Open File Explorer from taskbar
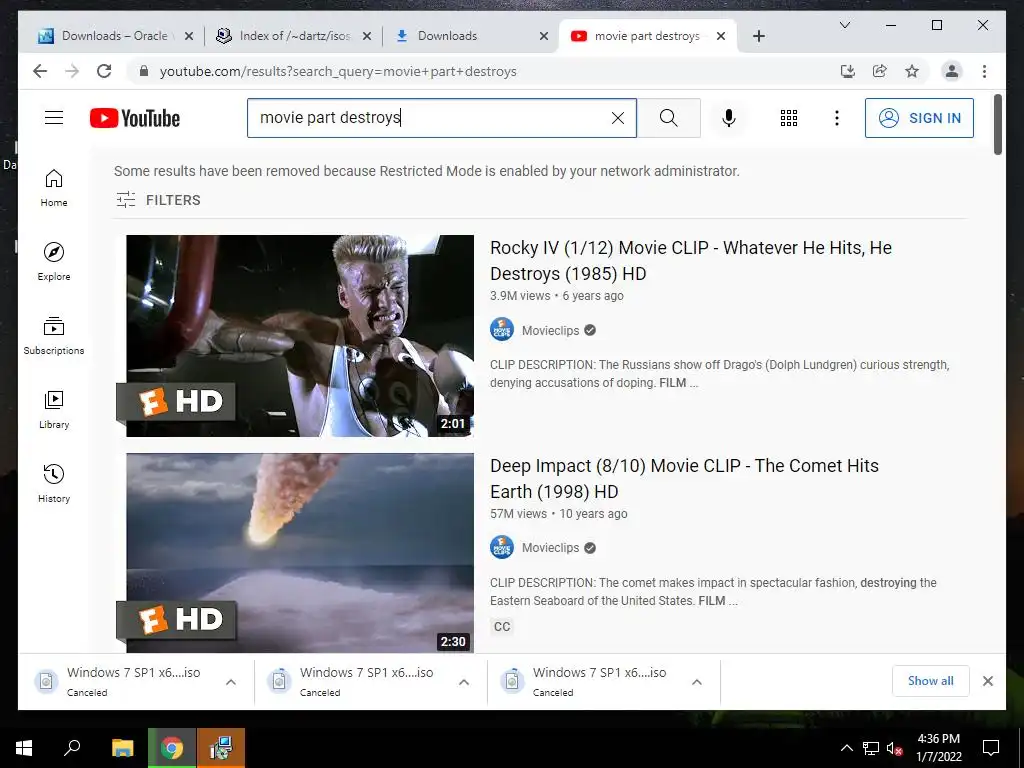 (x=123, y=748)
